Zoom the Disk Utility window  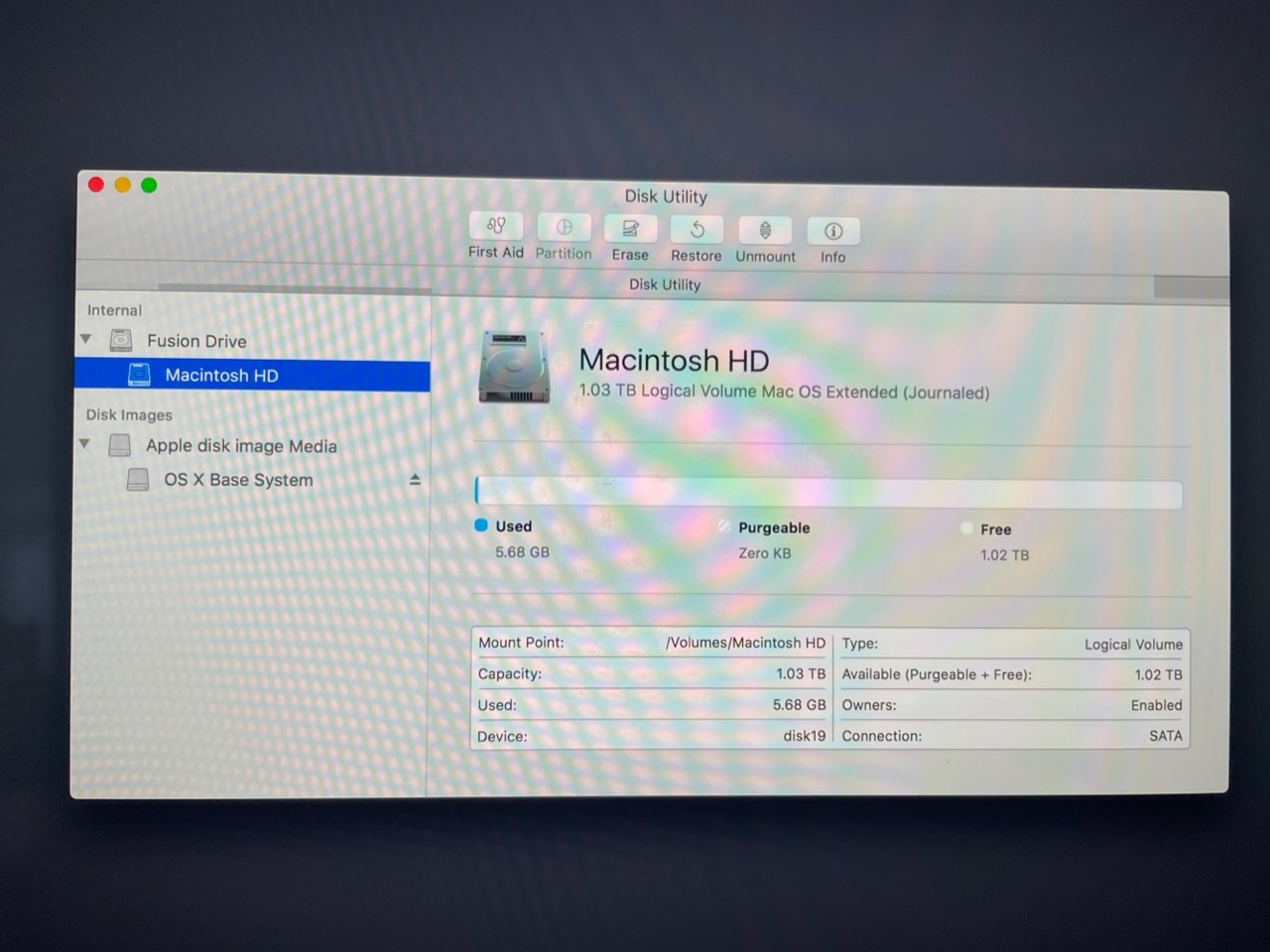[149, 185]
